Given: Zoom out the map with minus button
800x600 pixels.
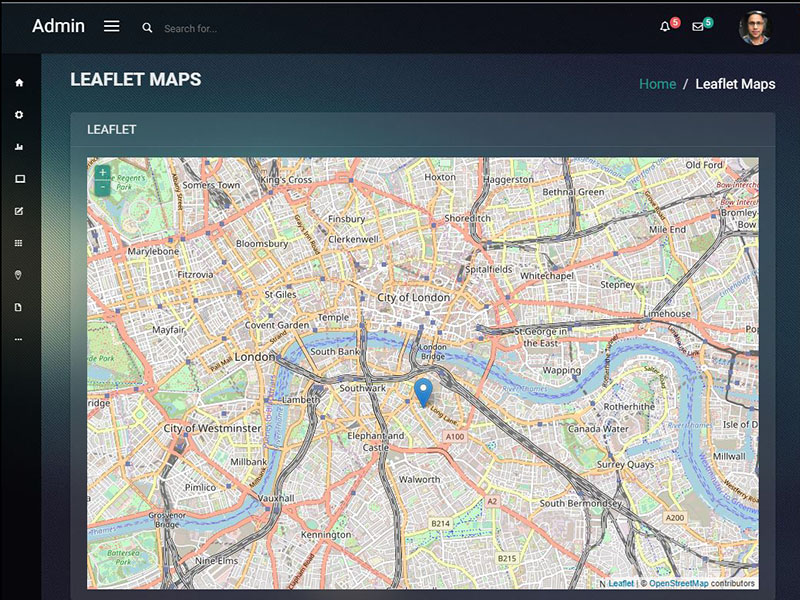Looking at the screenshot, I should coord(103,187).
